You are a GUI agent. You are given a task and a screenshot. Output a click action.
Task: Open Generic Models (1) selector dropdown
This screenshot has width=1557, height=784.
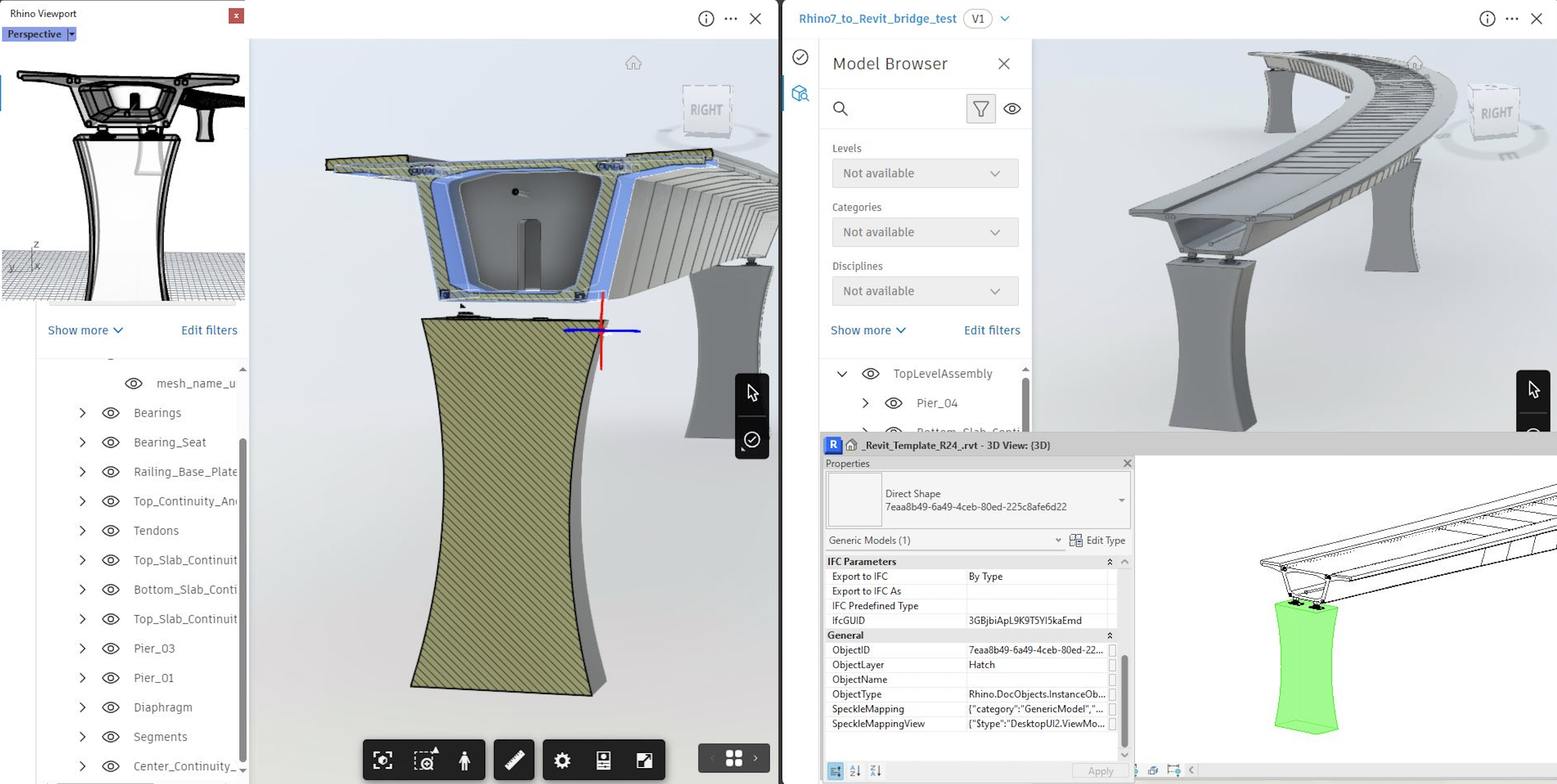pyautogui.click(x=945, y=540)
